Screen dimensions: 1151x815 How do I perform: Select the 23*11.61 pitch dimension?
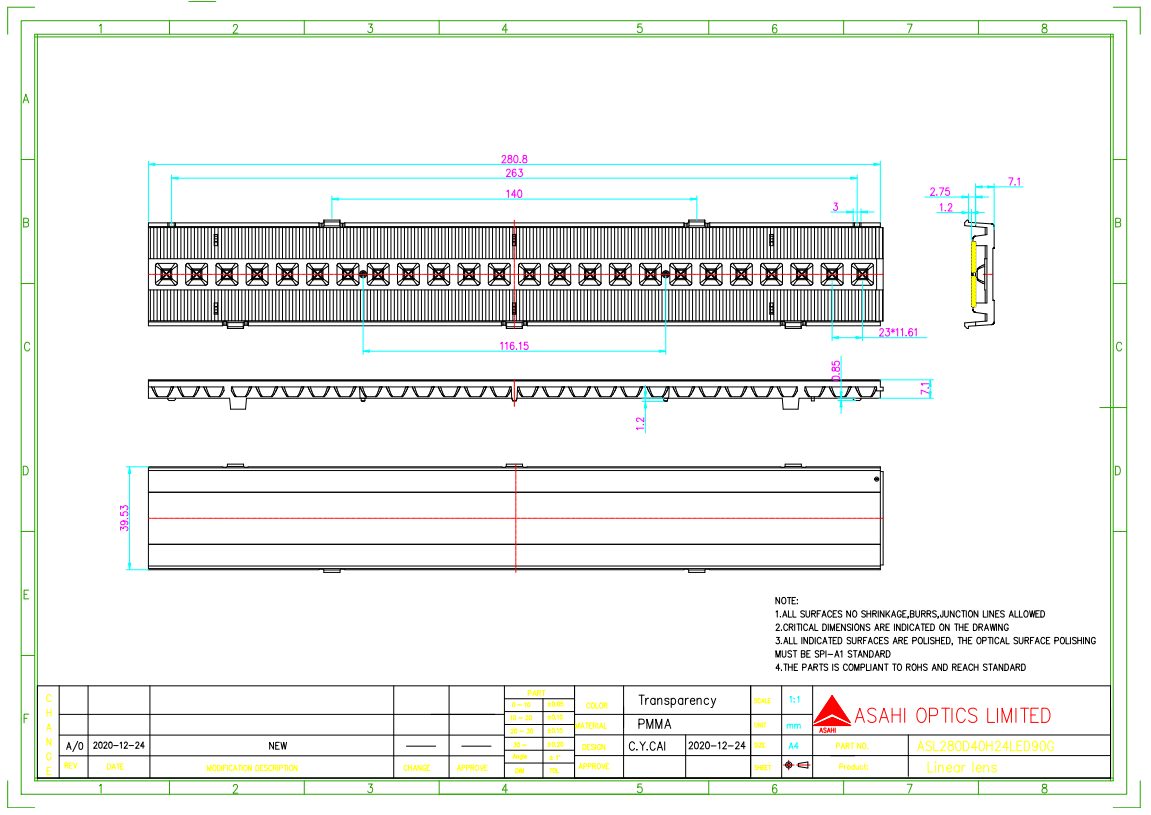coord(898,333)
